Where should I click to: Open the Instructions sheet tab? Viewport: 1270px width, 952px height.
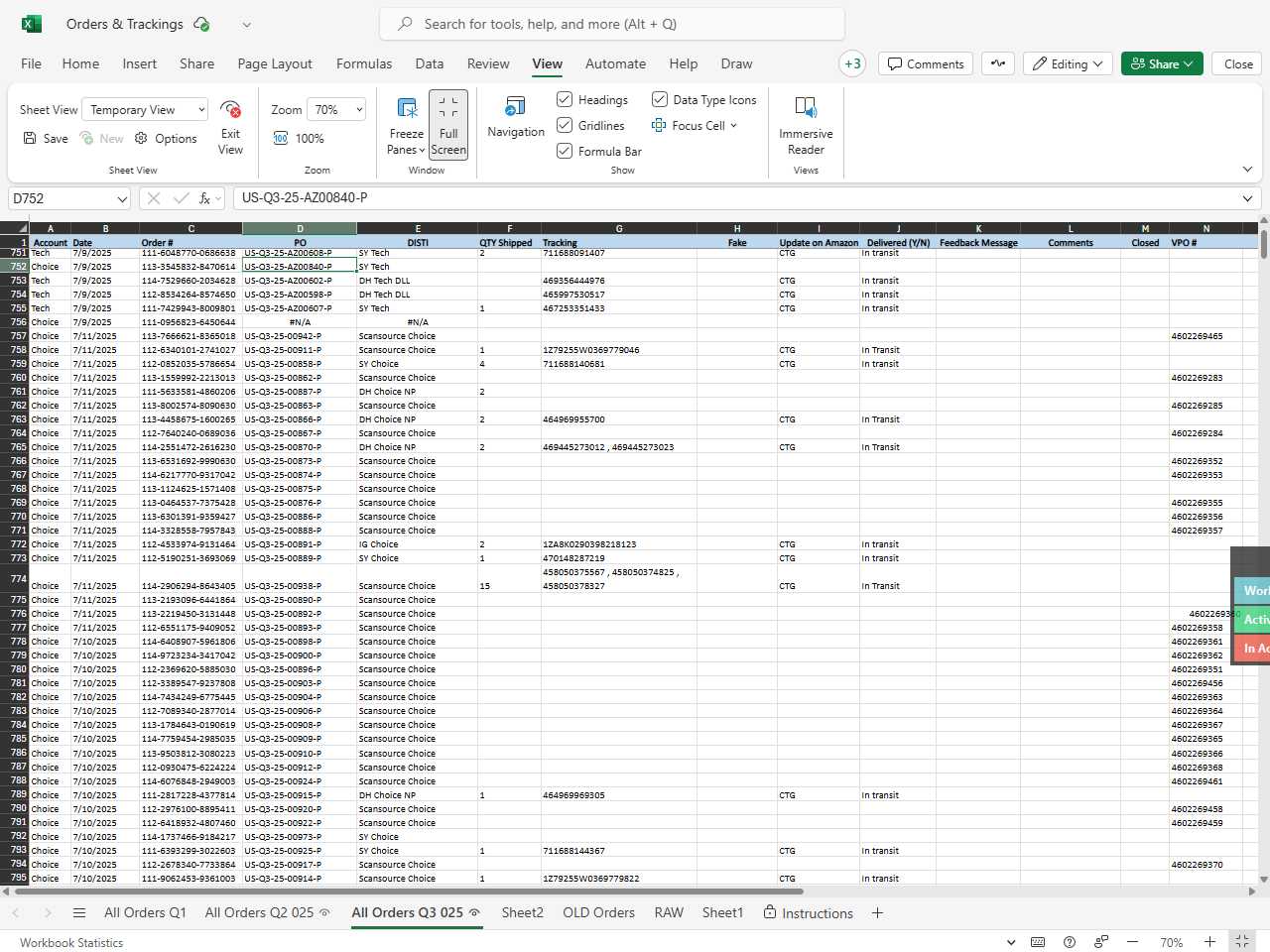click(808, 912)
